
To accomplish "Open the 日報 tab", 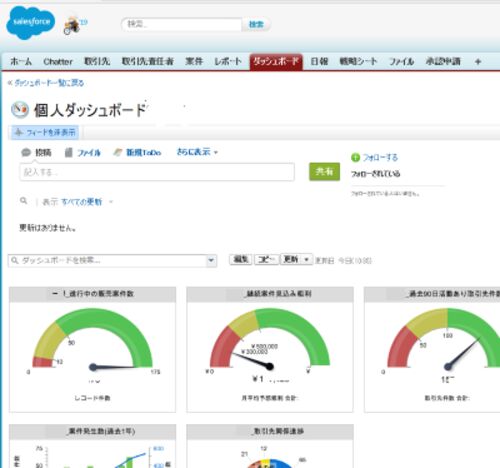I will tap(319, 62).
